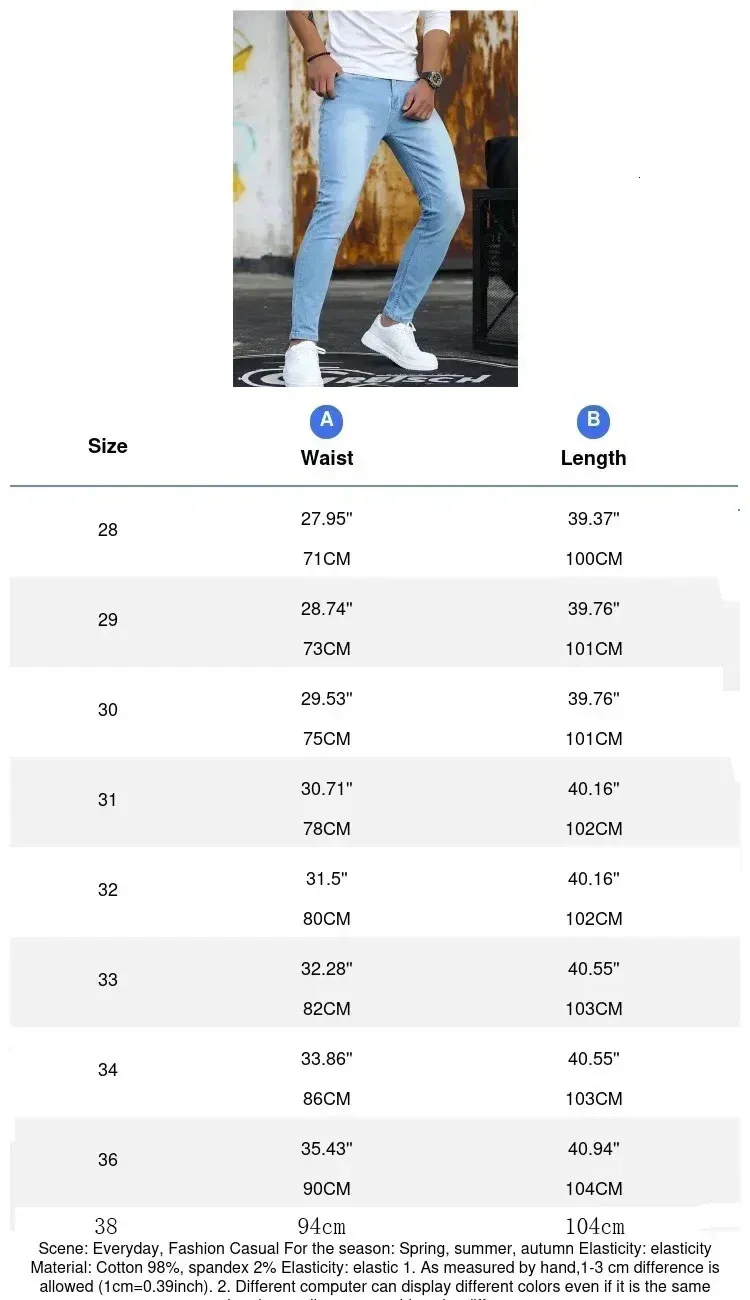The width and height of the screenshot is (750, 1300).
Task: Select size 29 row label
Action: pyautogui.click(x=107, y=620)
